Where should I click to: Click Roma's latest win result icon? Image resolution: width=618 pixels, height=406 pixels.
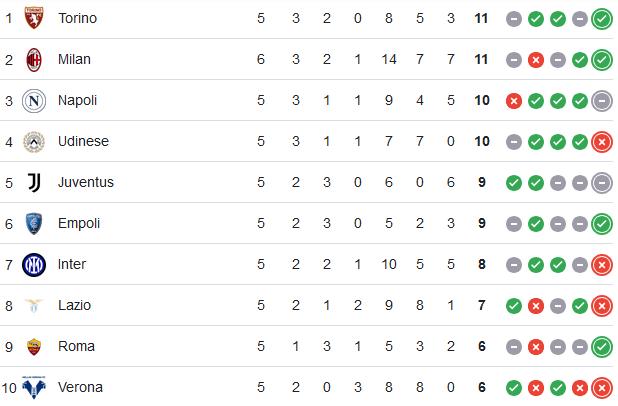click(602, 347)
